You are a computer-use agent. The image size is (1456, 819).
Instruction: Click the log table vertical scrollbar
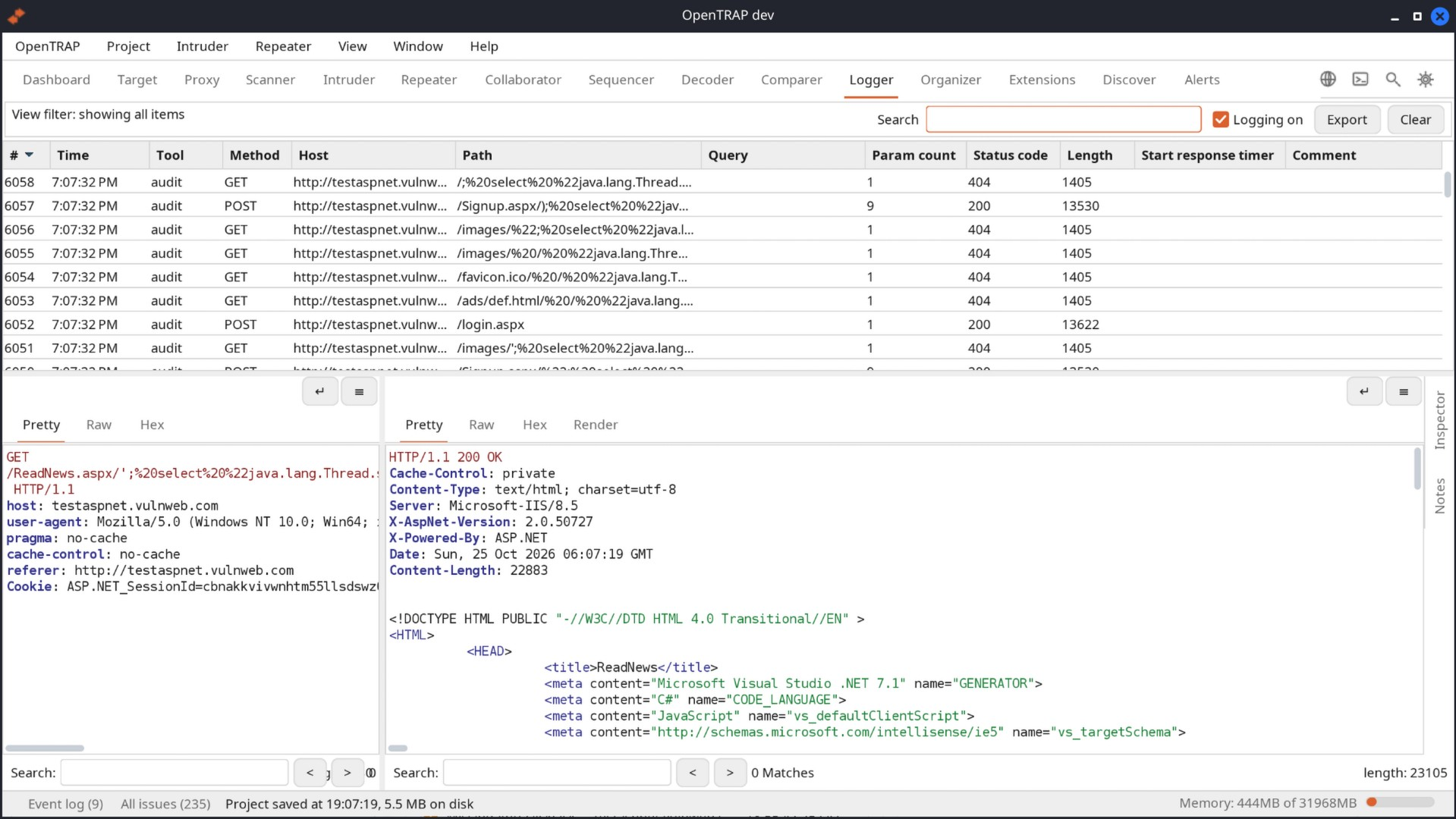coord(1448,185)
